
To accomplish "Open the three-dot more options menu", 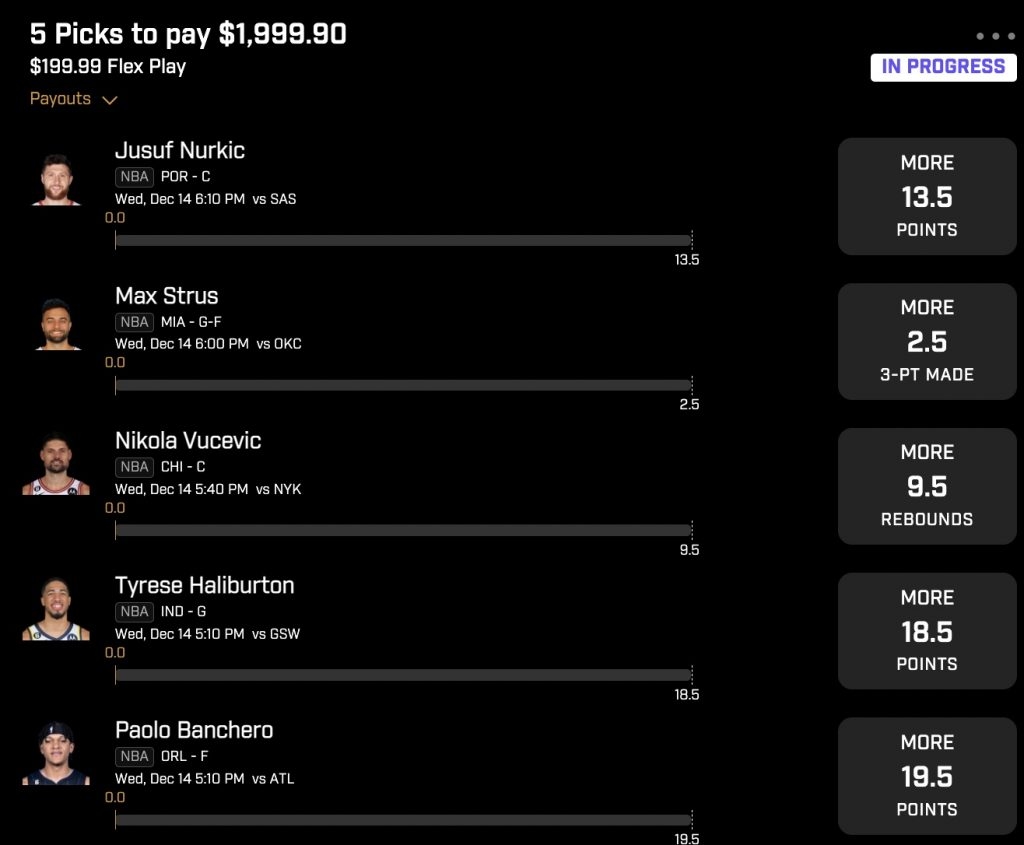I will tap(995, 37).
